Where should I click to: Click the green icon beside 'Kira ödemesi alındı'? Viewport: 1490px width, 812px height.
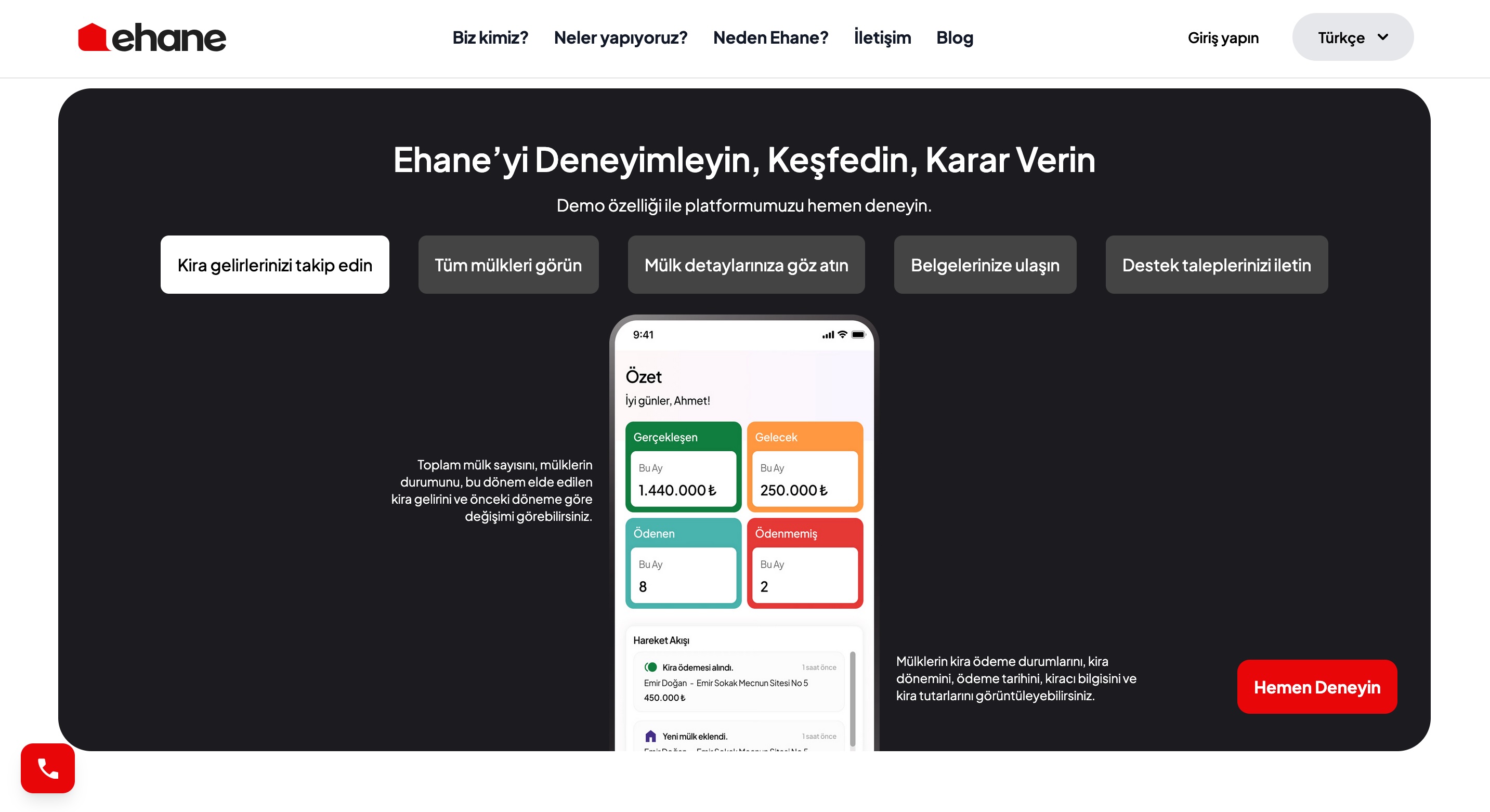[x=650, y=666]
